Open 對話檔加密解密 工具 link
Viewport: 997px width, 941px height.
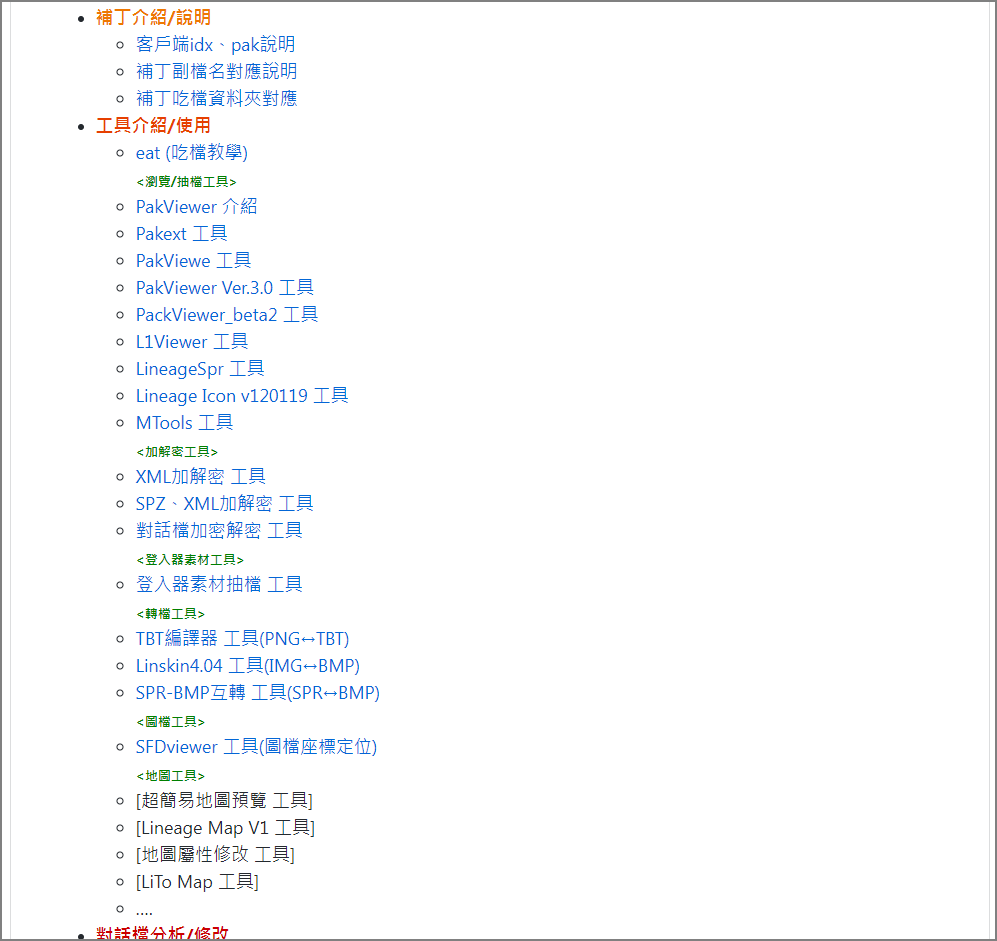(219, 531)
